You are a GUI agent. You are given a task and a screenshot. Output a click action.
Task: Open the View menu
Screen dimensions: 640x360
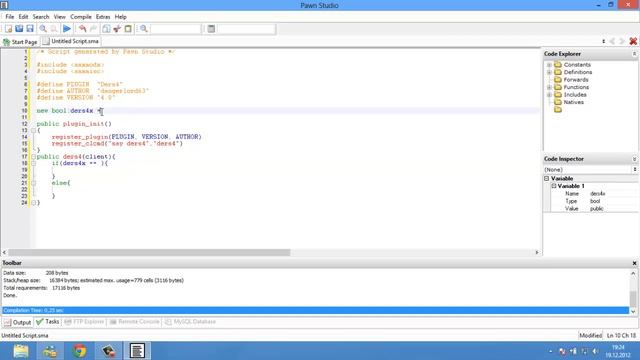[x=60, y=17]
